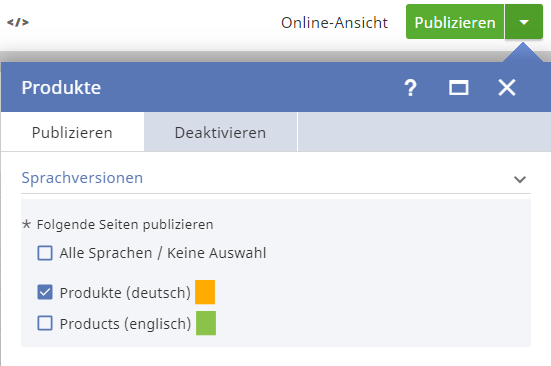Click the Folgende Seiten publizieren label
Screen dimensions: 551x366
tap(125, 224)
